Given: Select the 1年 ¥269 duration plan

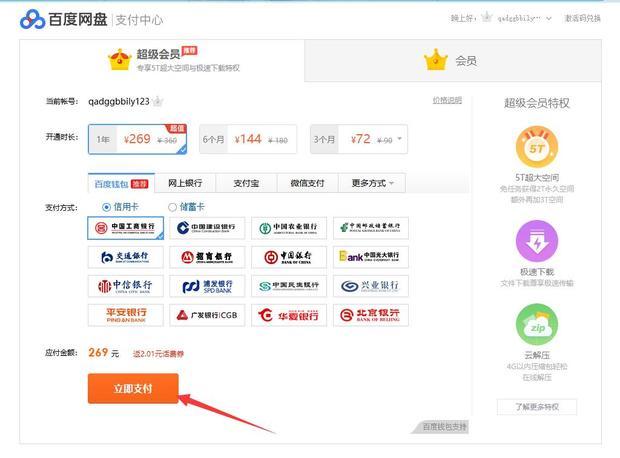Looking at the screenshot, I should (x=137, y=139).
